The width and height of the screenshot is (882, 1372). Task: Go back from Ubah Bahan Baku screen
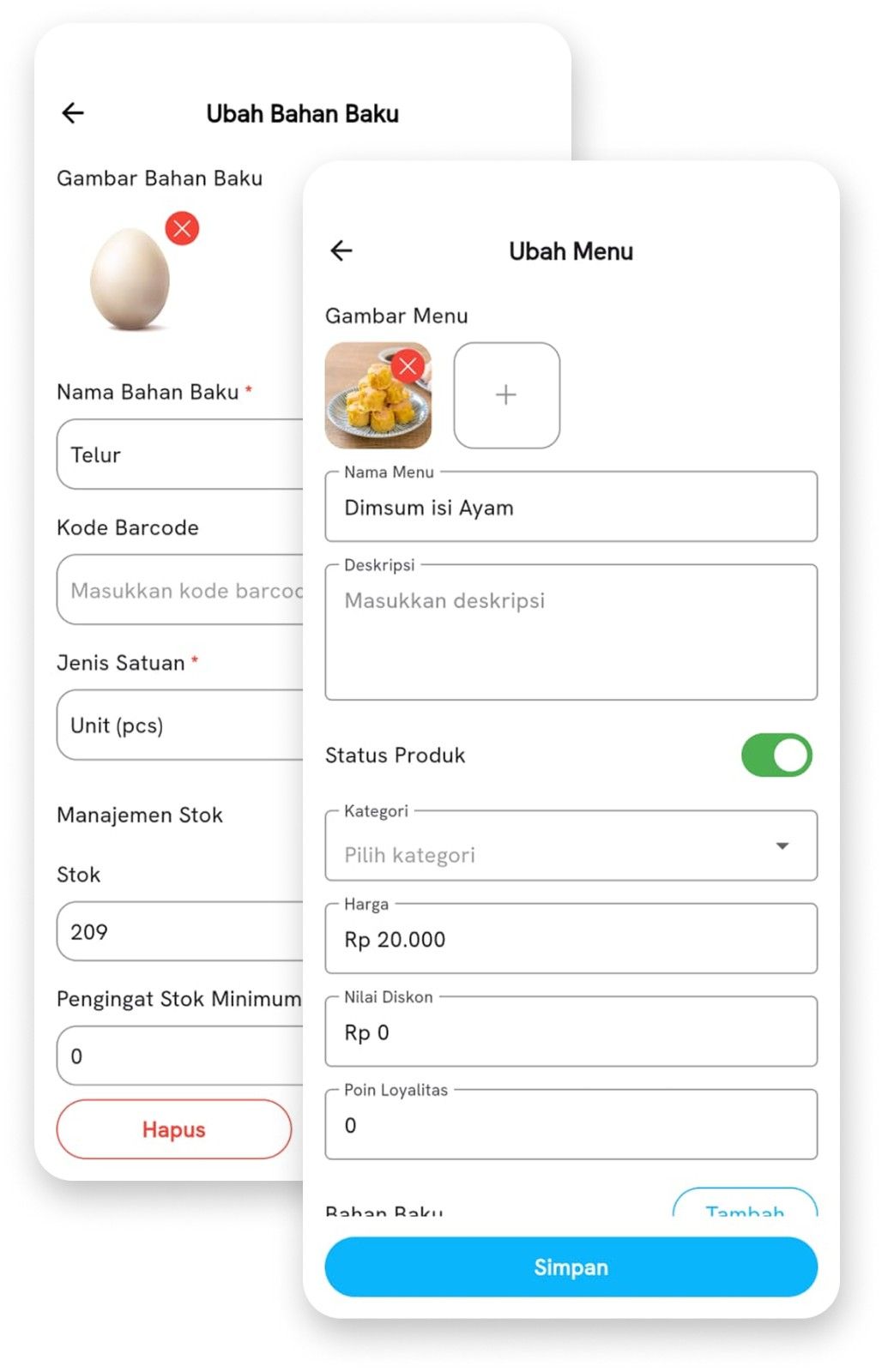point(73,113)
